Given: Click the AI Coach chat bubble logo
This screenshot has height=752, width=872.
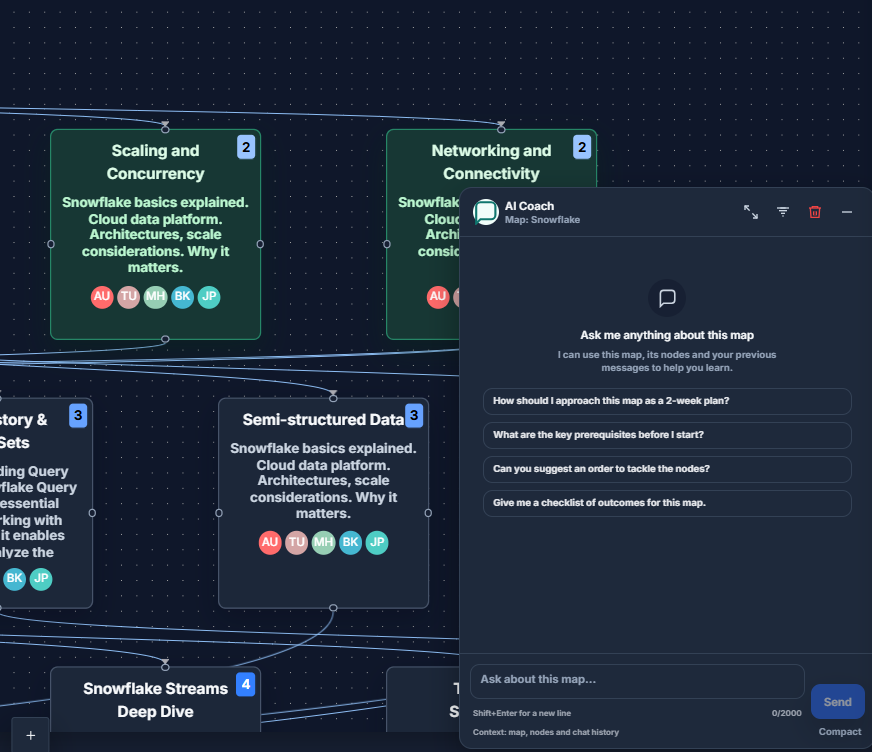Looking at the screenshot, I should tap(486, 212).
